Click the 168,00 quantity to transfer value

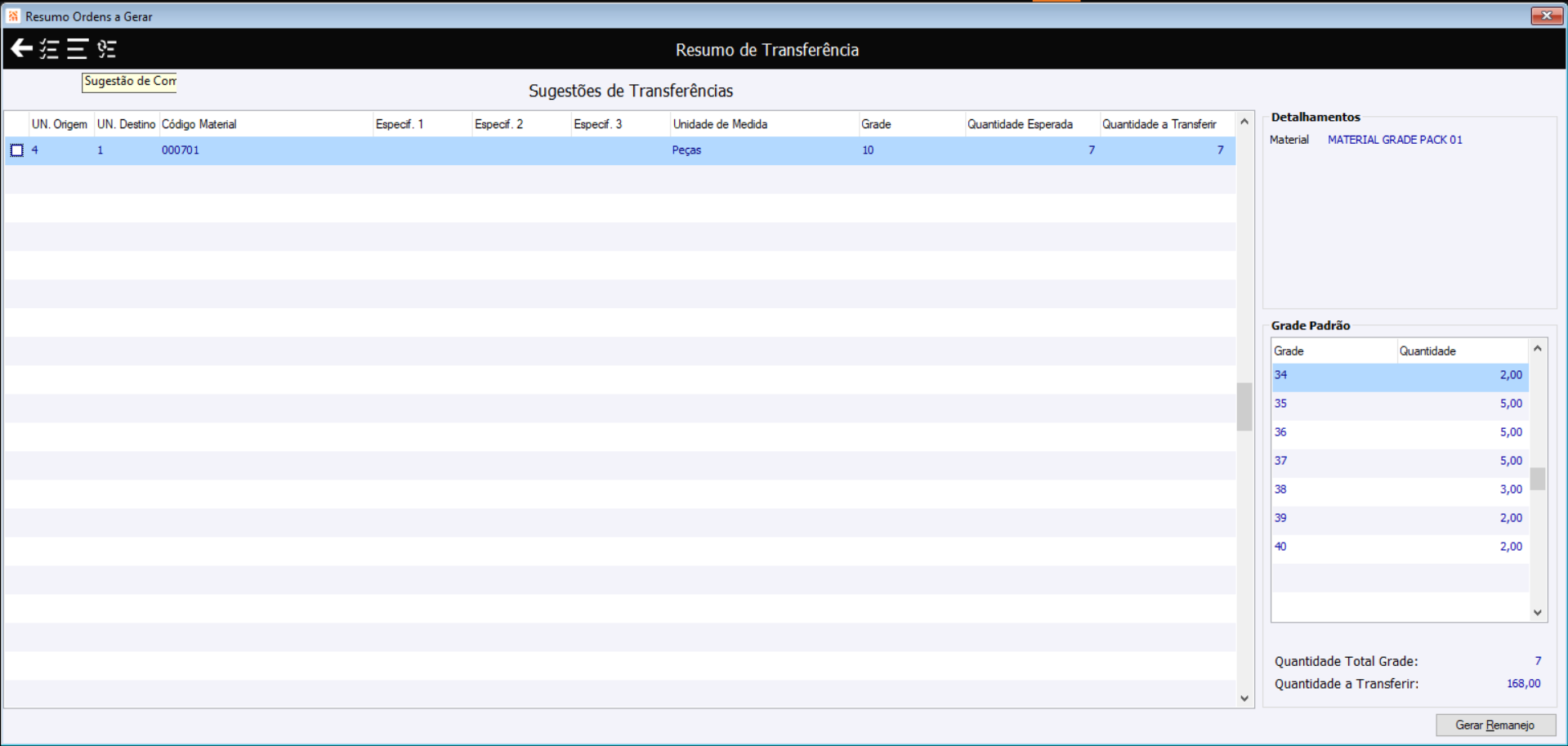(x=1523, y=684)
